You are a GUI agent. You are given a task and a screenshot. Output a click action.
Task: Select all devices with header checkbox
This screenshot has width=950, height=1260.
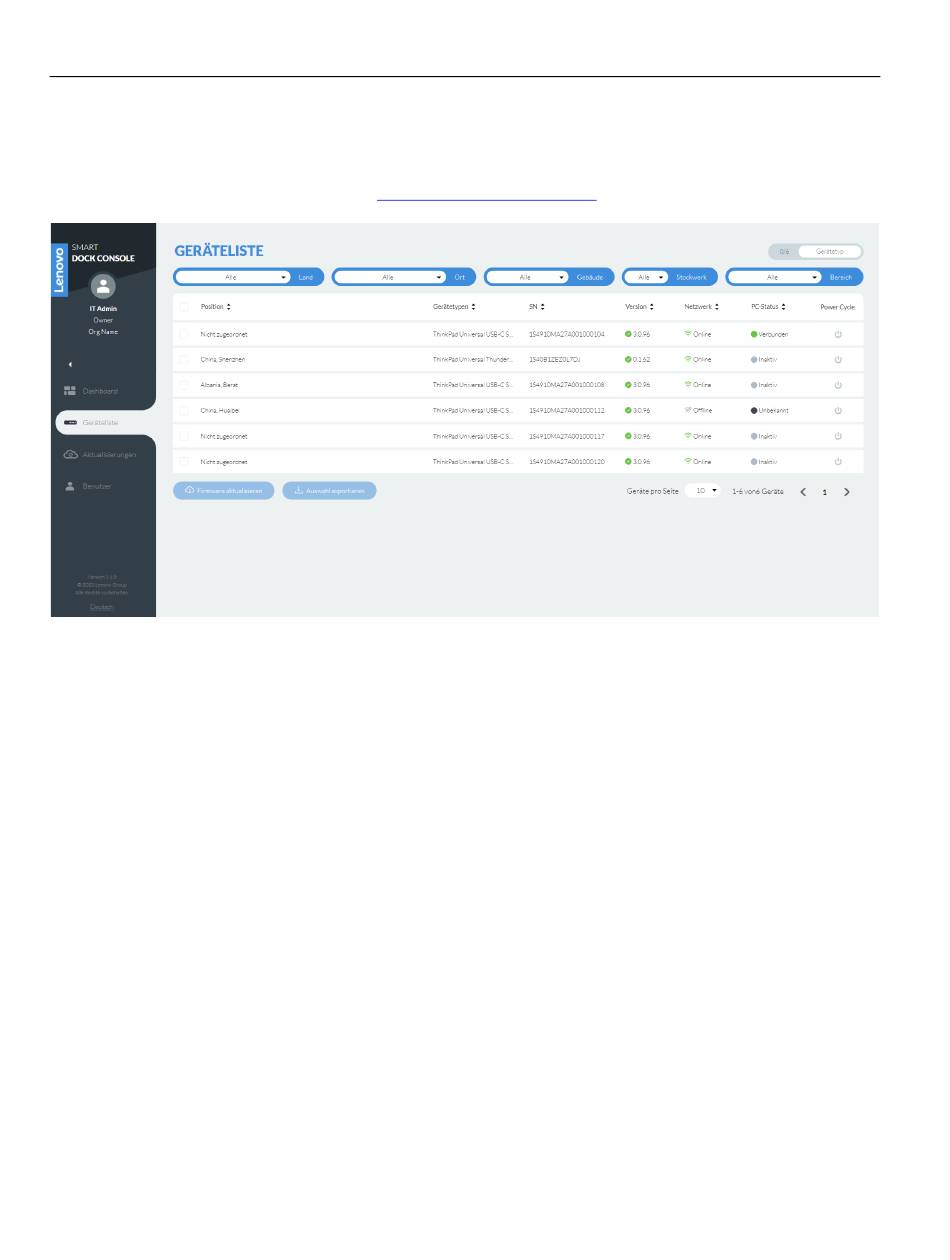pyautogui.click(x=184, y=307)
